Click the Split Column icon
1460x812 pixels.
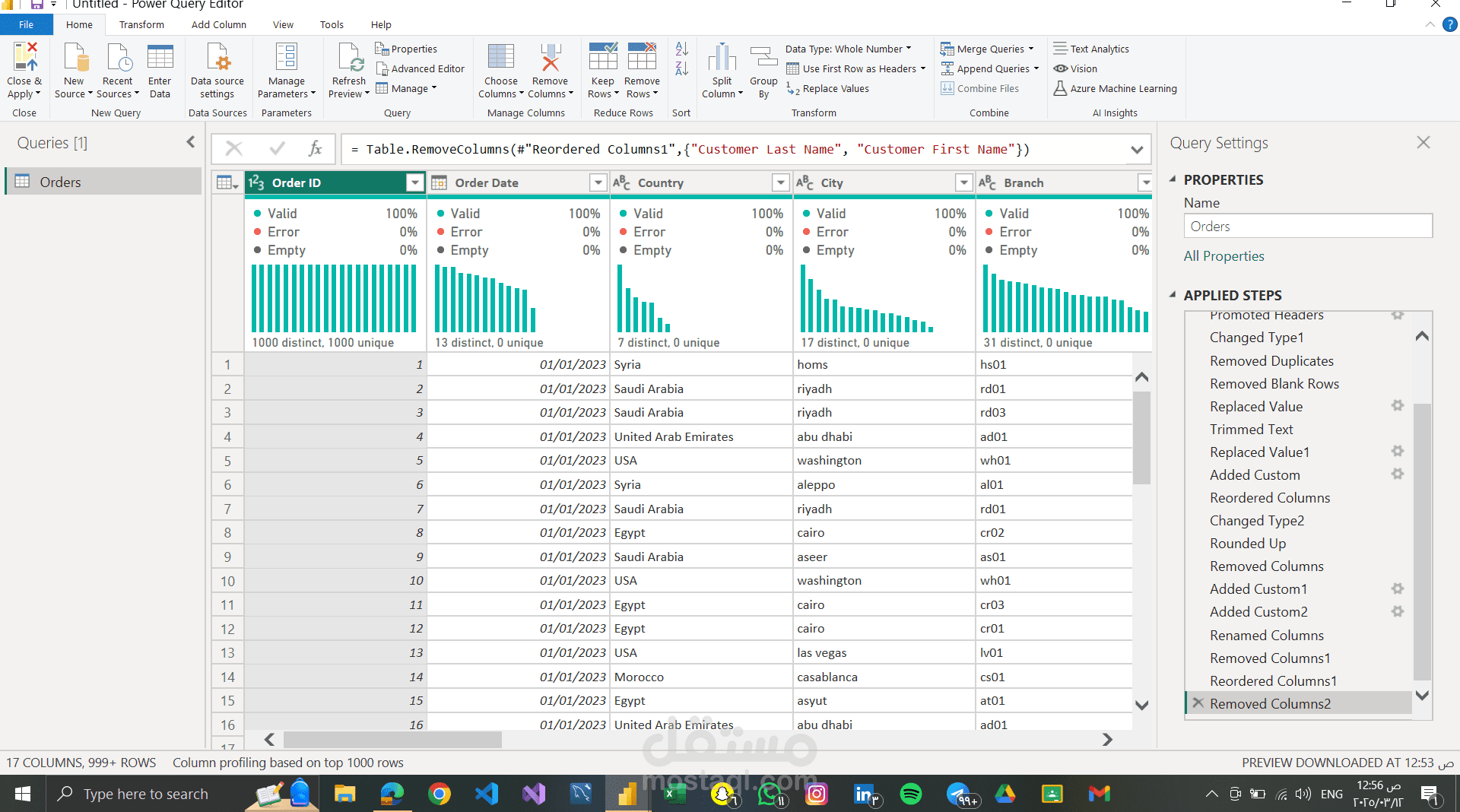coord(722,58)
